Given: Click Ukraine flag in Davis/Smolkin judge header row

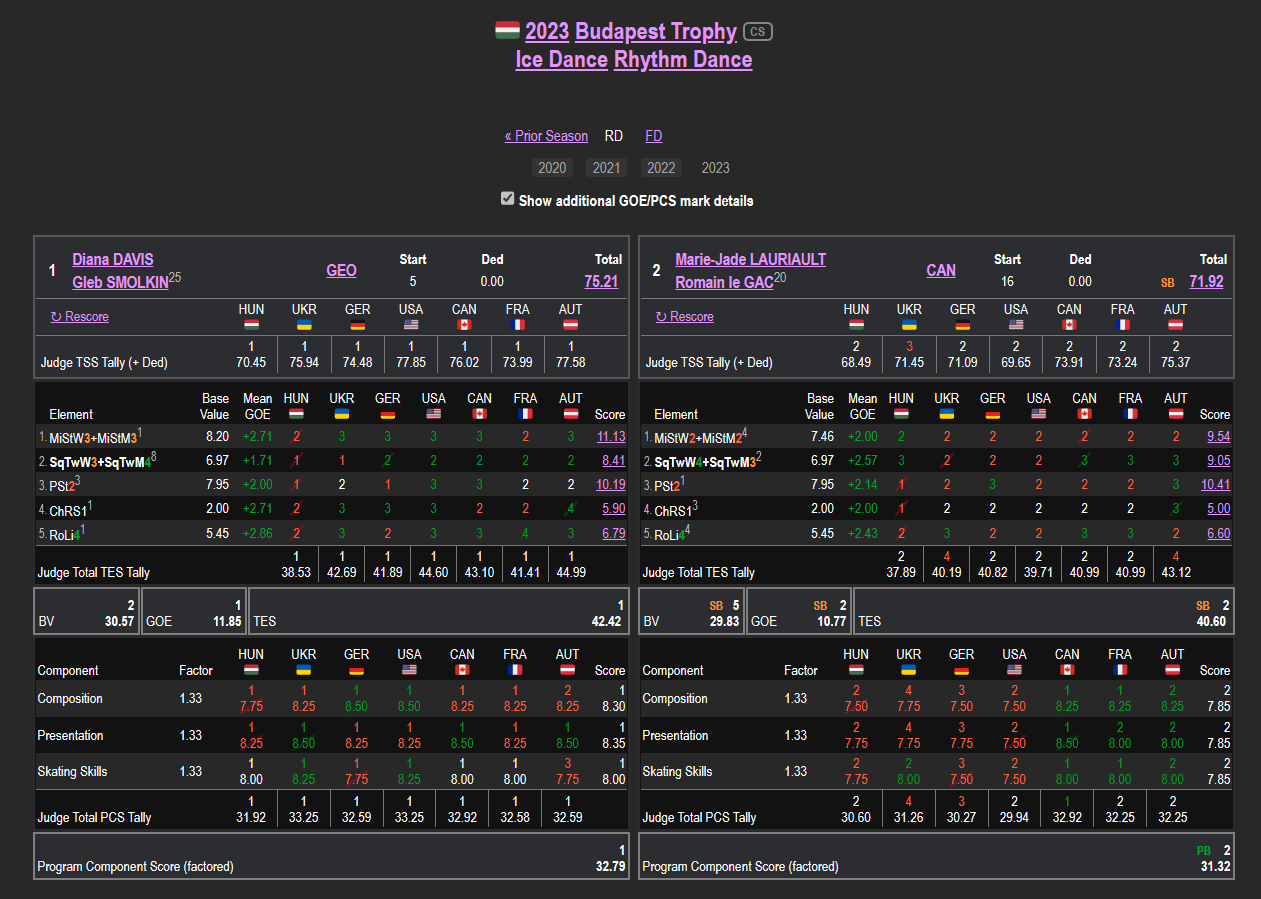Looking at the screenshot, I should 304,324.
